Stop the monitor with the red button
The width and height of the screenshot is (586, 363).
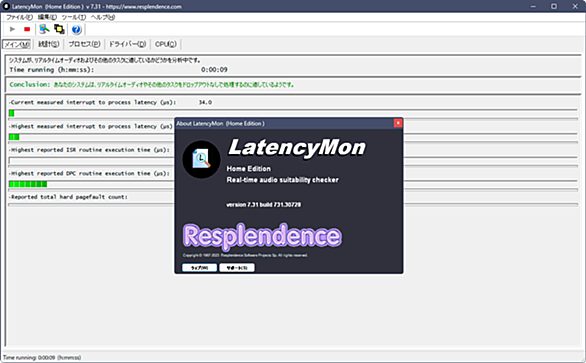27,29
